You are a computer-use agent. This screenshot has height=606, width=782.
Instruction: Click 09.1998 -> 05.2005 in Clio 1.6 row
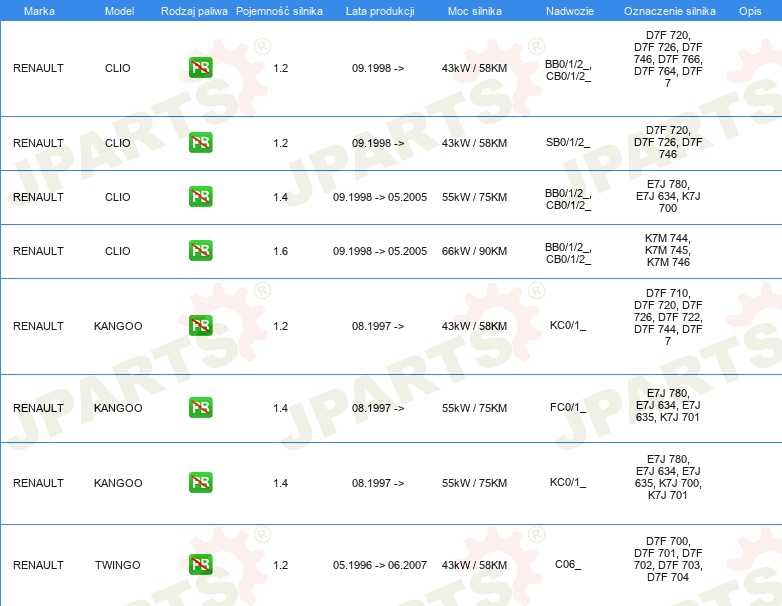[380, 251]
